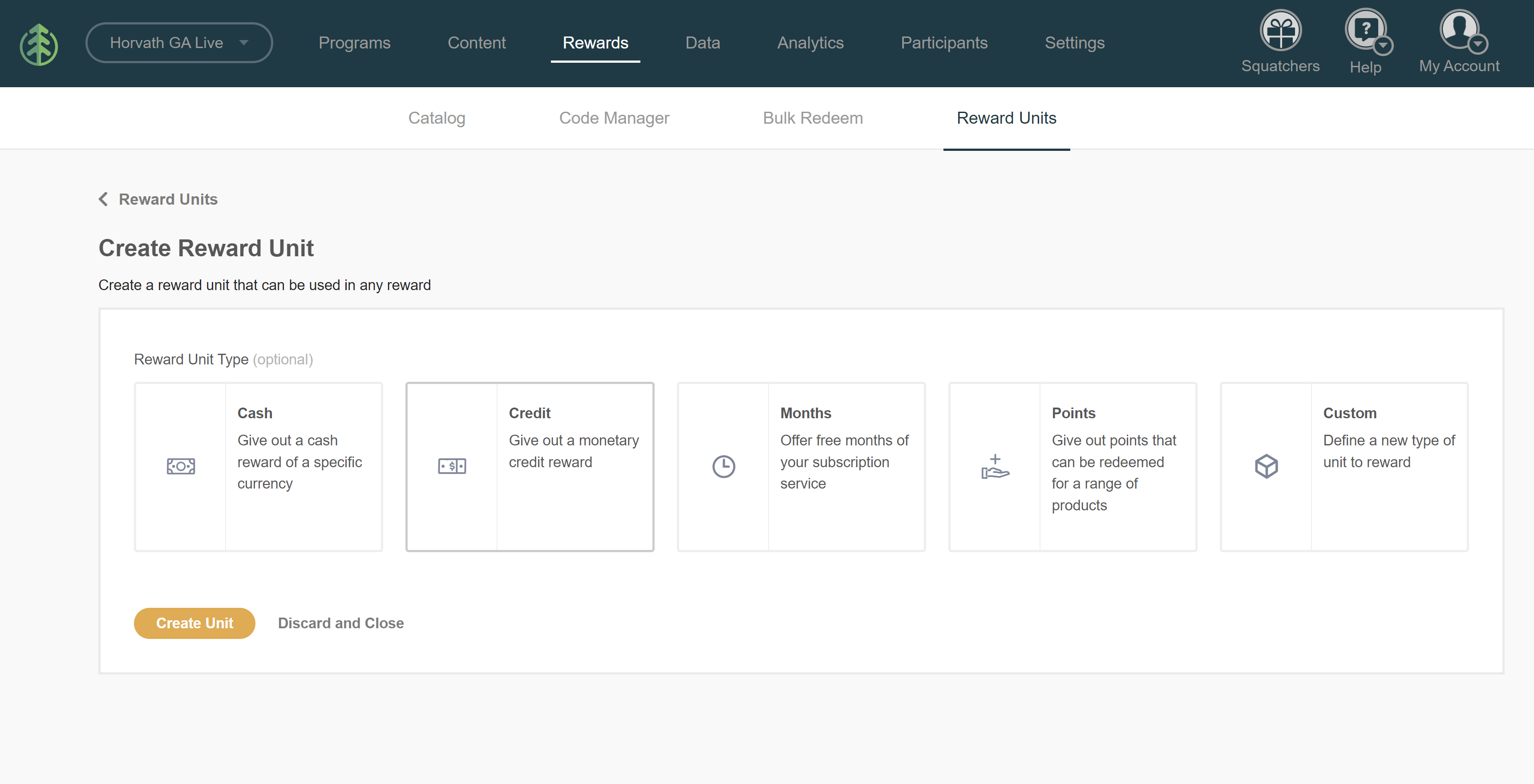This screenshot has width=1534, height=784.
Task: Click the Months clock icon
Action: pos(724,466)
